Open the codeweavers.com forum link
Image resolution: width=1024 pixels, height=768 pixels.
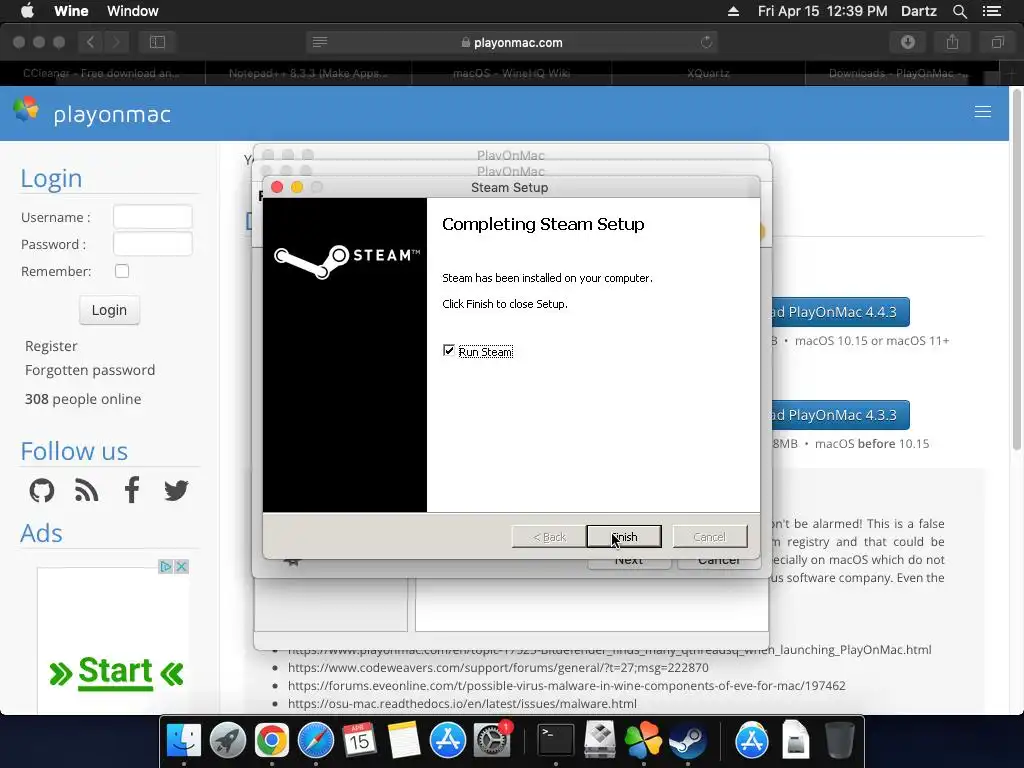pyautogui.click(x=498, y=667)
